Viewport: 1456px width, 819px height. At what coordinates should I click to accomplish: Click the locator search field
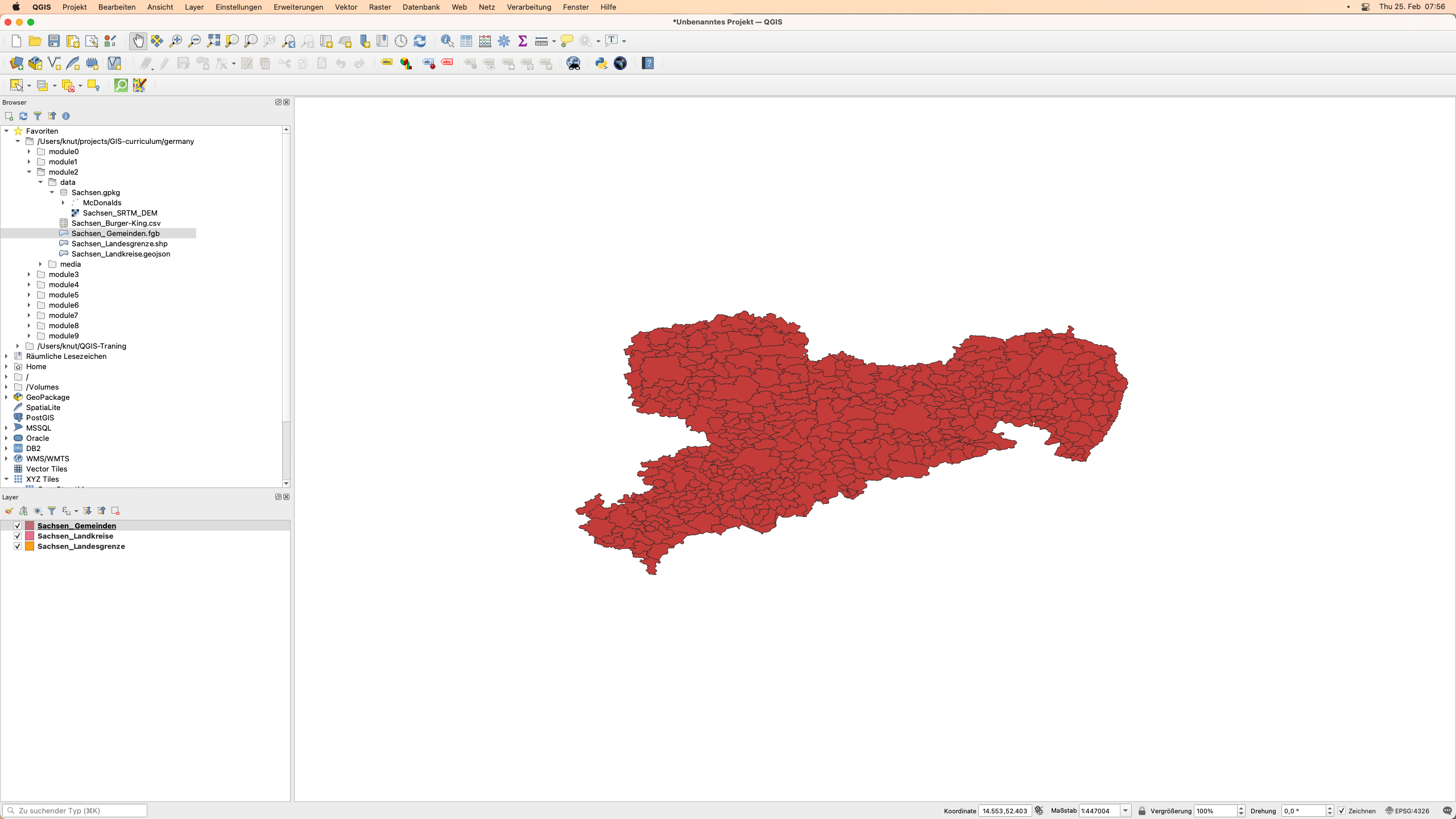tap(75, 810)
